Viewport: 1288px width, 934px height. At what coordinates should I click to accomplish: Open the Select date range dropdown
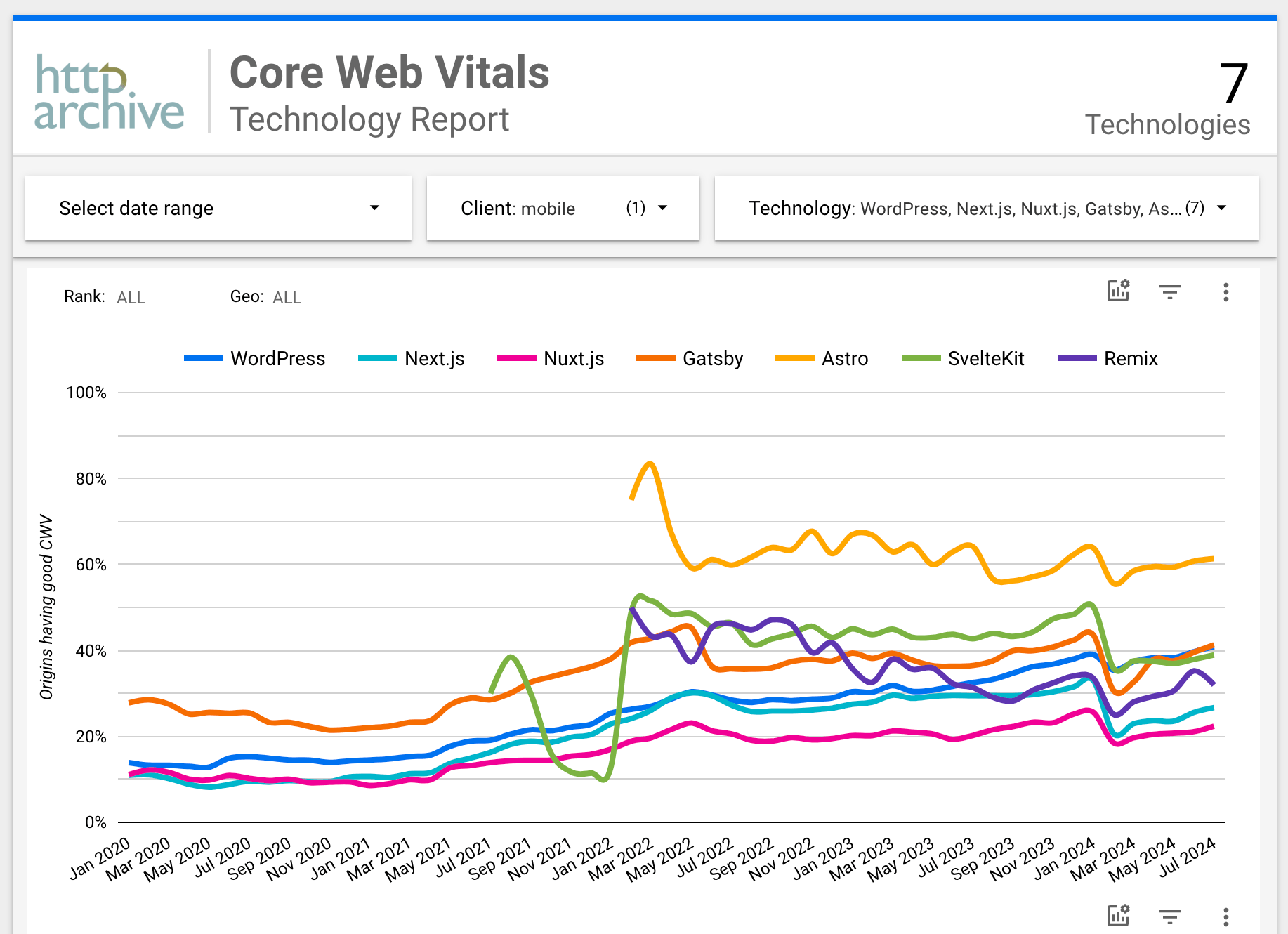[218, 208]
